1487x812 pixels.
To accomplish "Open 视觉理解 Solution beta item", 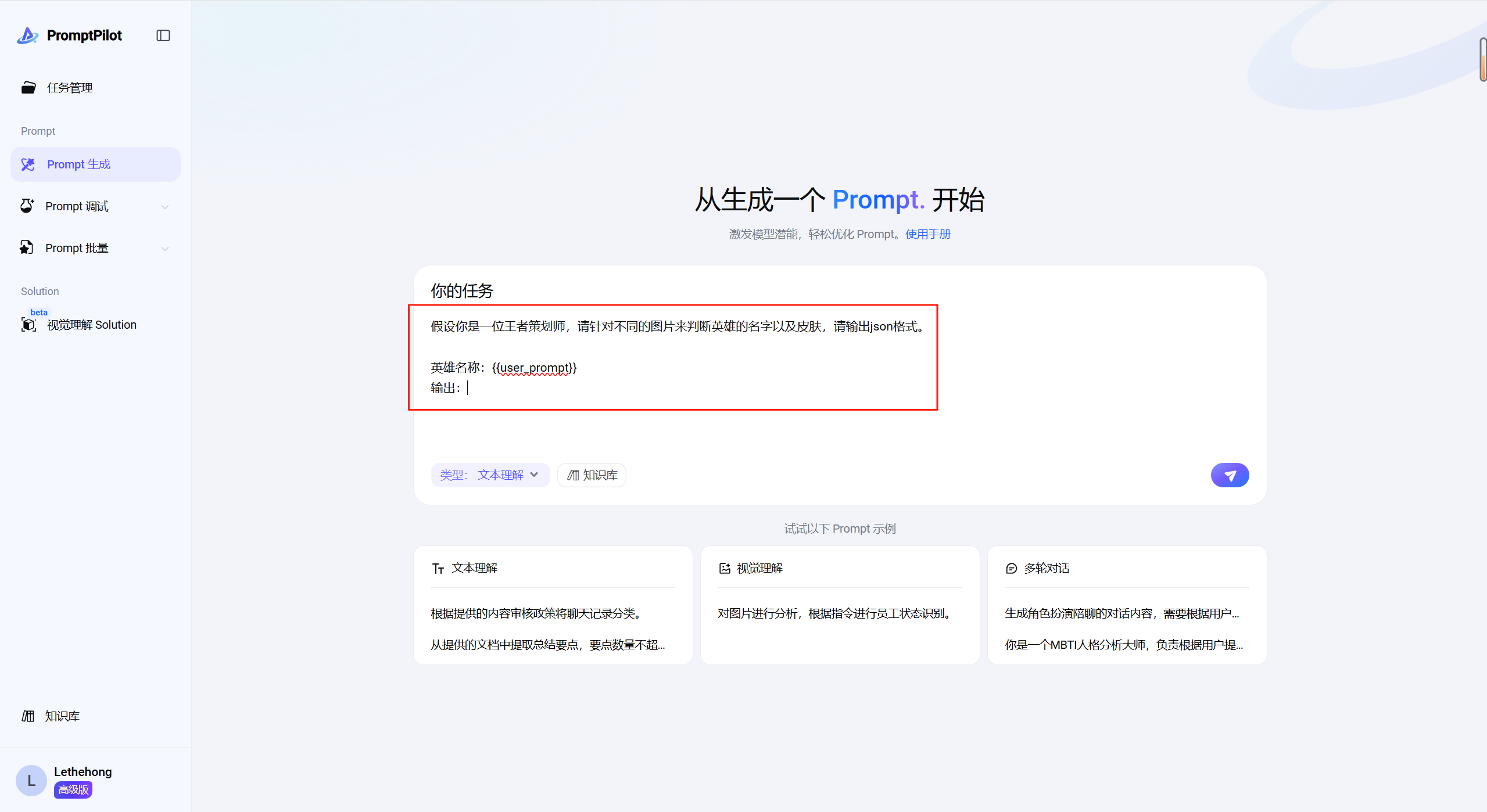I will point(91,325).
